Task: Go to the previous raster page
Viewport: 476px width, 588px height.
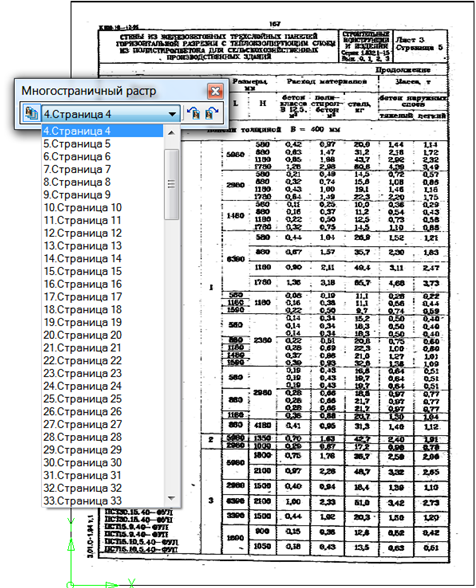Action: pyautogui.click(x=194, y=113)
